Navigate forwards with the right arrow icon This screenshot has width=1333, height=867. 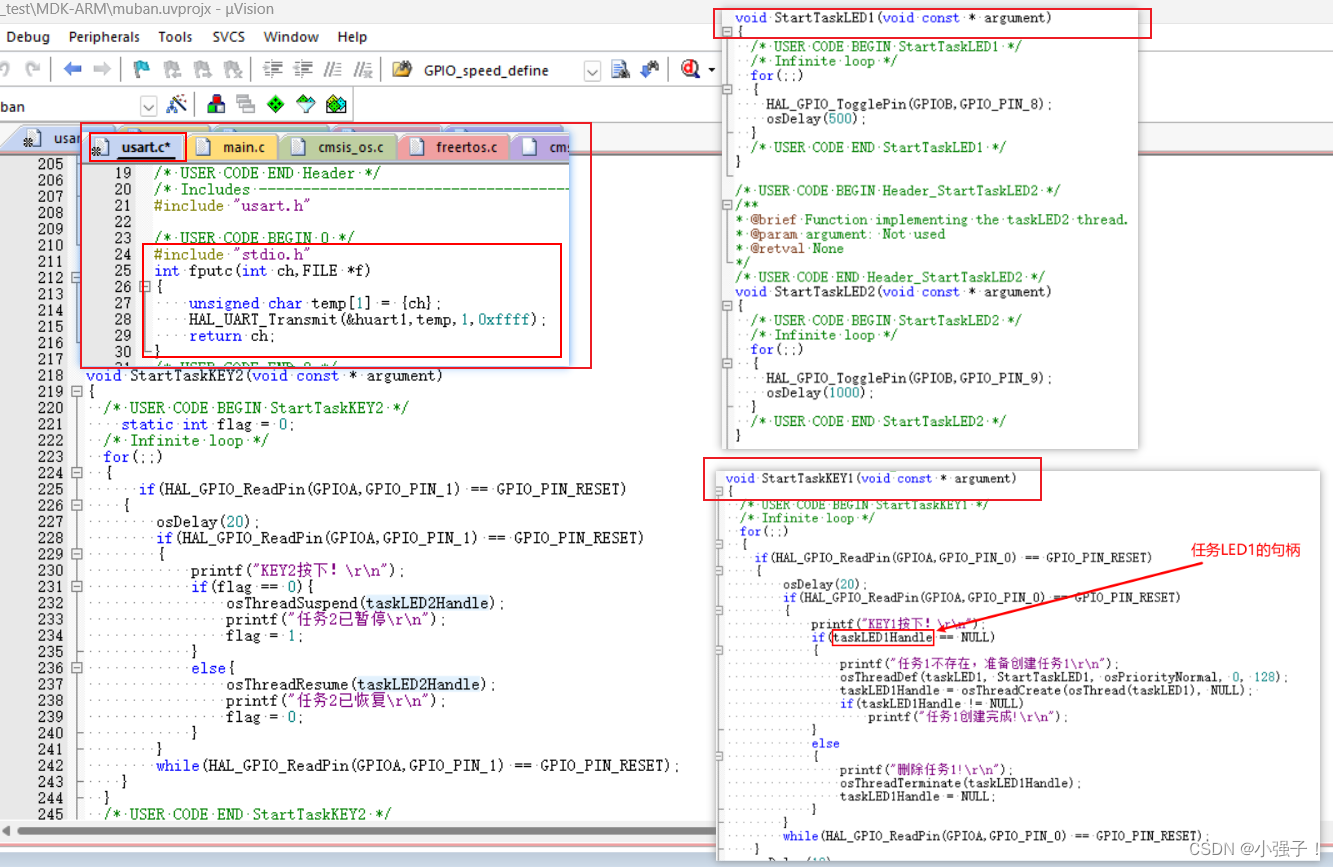101,70
